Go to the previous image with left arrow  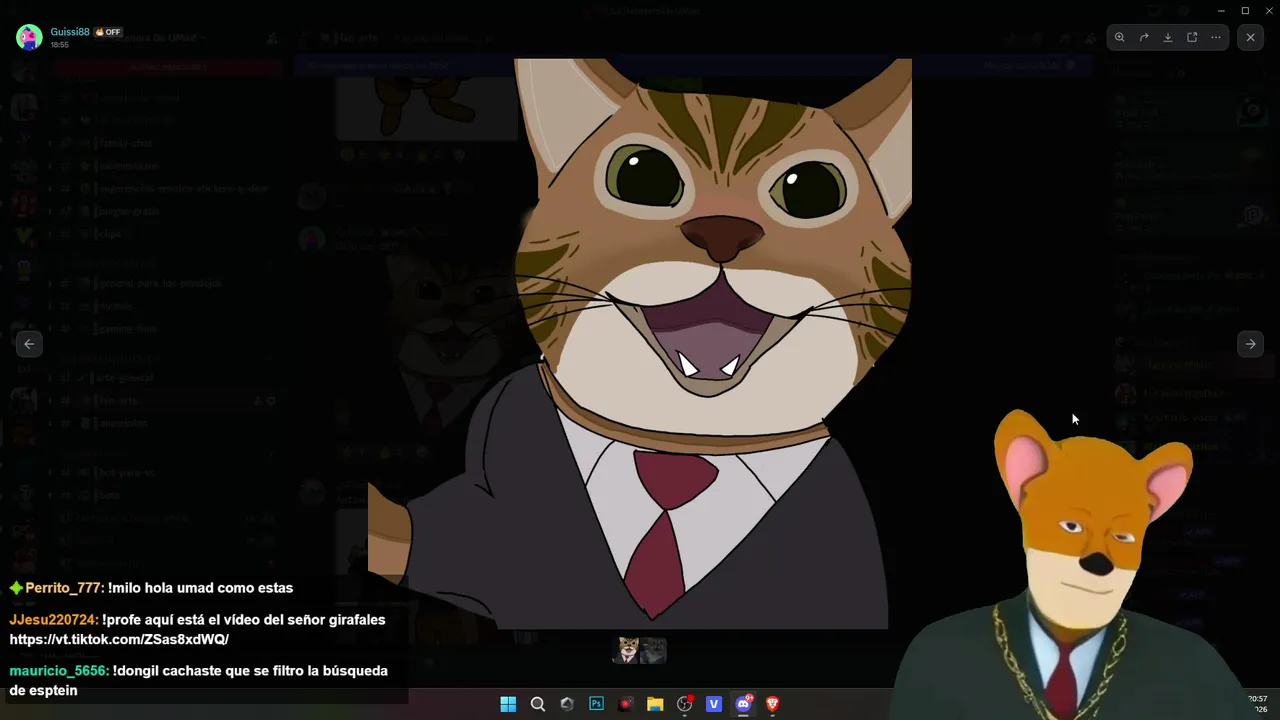click(x=29, y=344)
